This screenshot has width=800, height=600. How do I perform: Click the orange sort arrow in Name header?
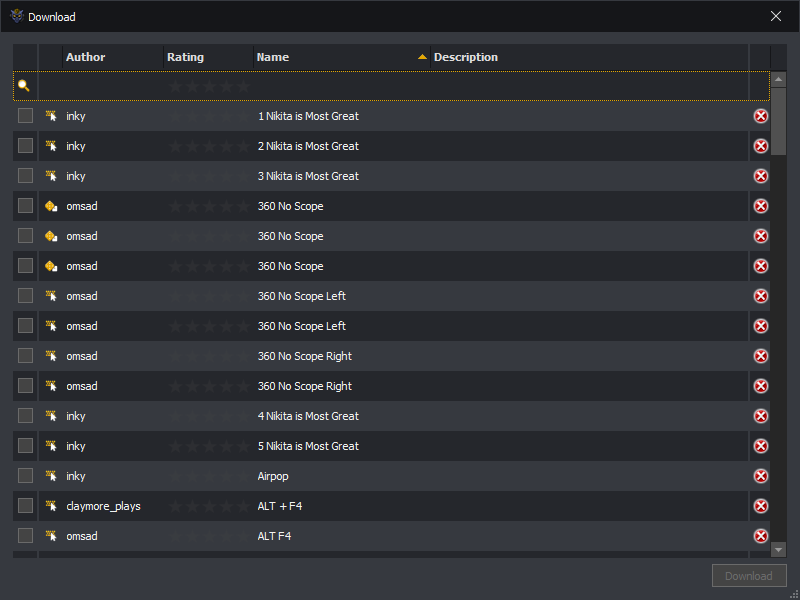[x=422, y=57]
